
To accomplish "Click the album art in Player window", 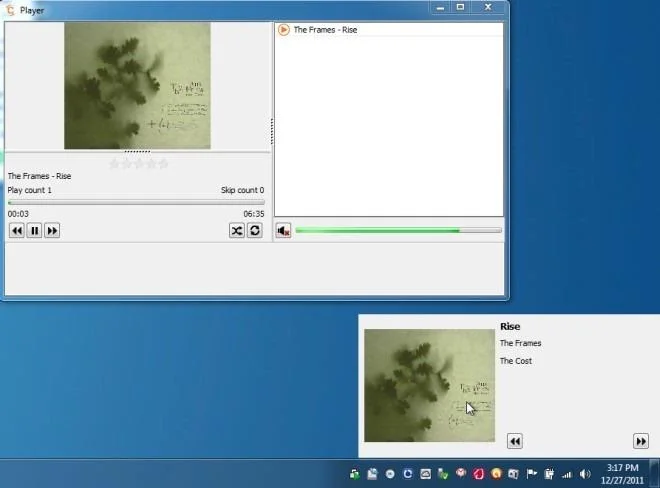I will pos(137,85).
